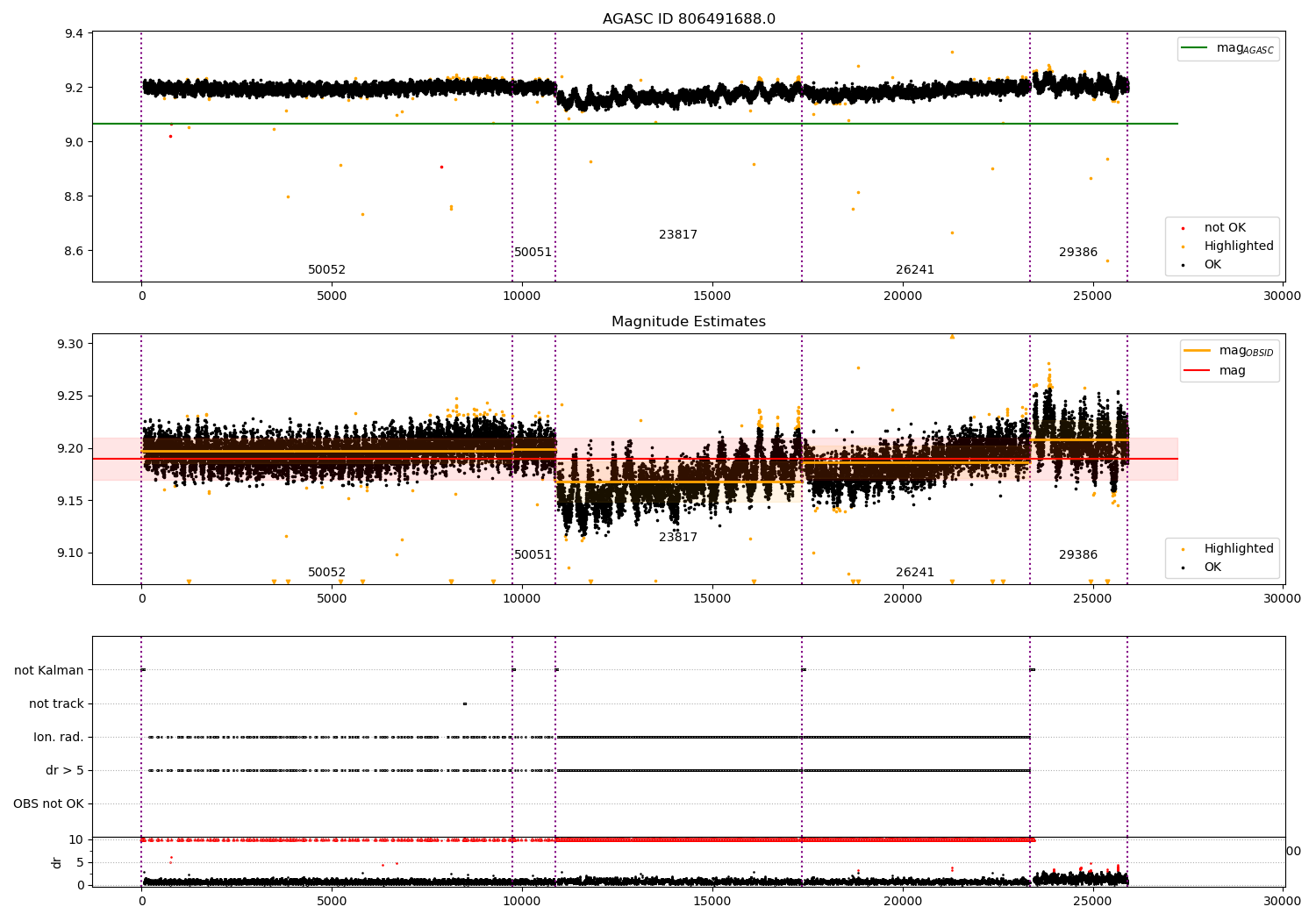This screenshot has height=921, width=1316.
Task: Click the 'dr > 5' axis label
Action: 65,771
